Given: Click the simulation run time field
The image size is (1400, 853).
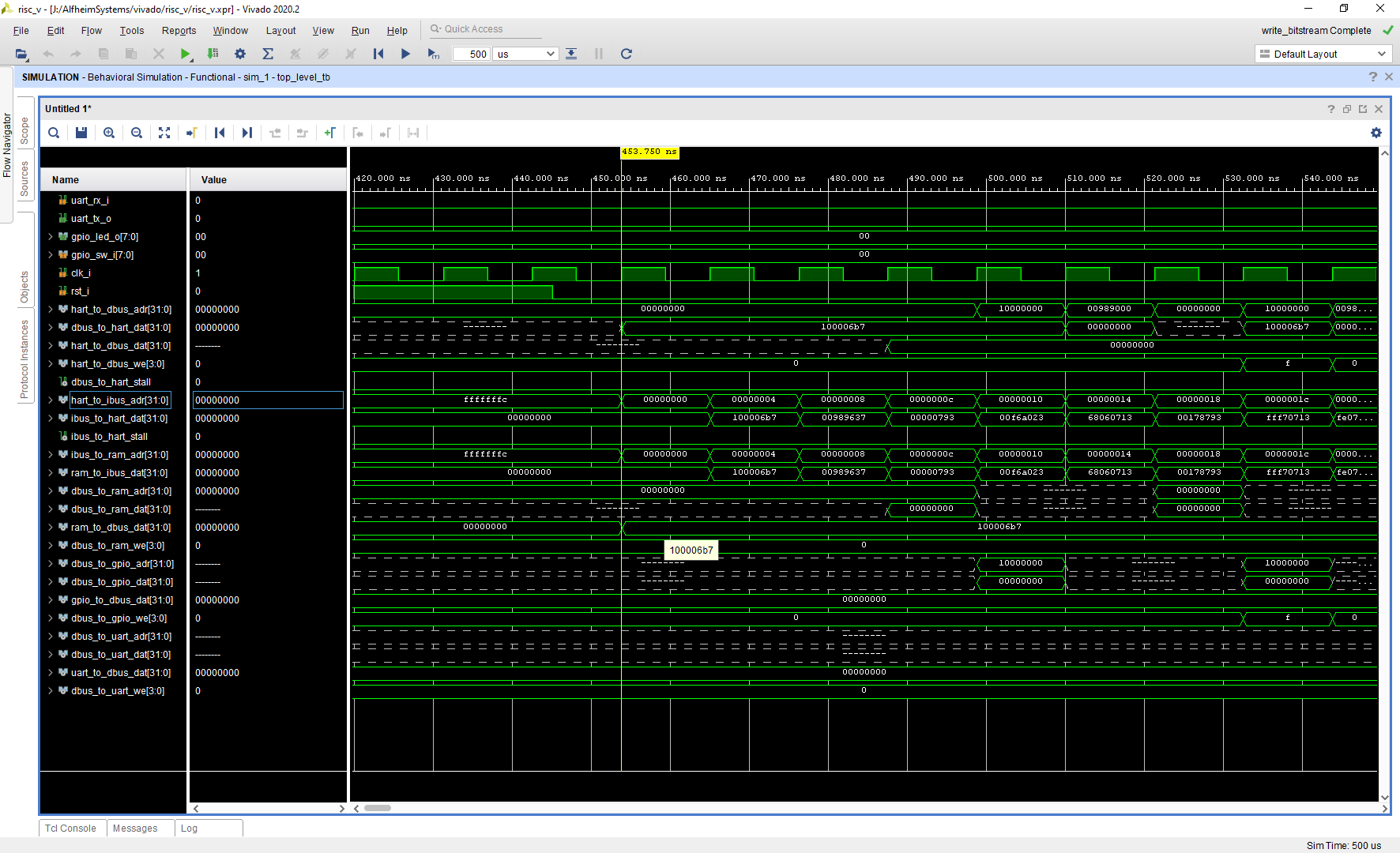Looking at the screenshot, I should click(472, 54).
